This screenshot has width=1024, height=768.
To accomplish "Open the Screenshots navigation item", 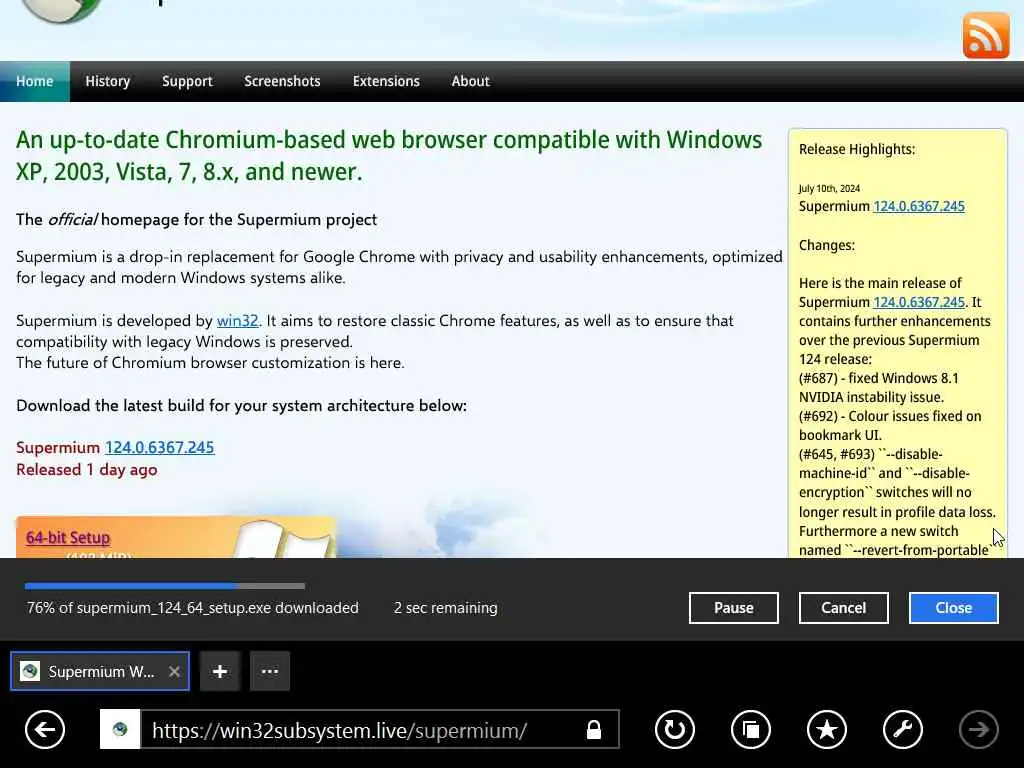I will click(x=282, y=82).
